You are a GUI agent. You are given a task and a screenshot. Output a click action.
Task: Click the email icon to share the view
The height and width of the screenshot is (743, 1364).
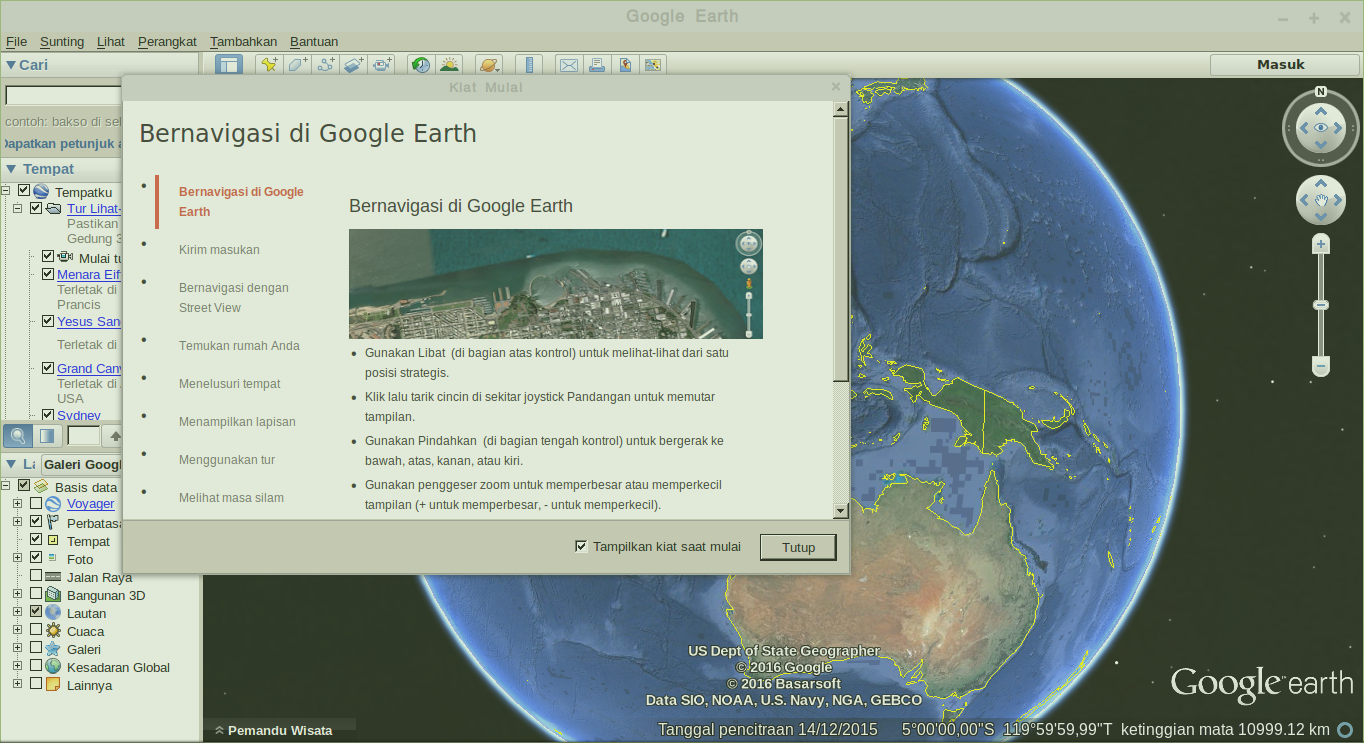tap(569, 64)
